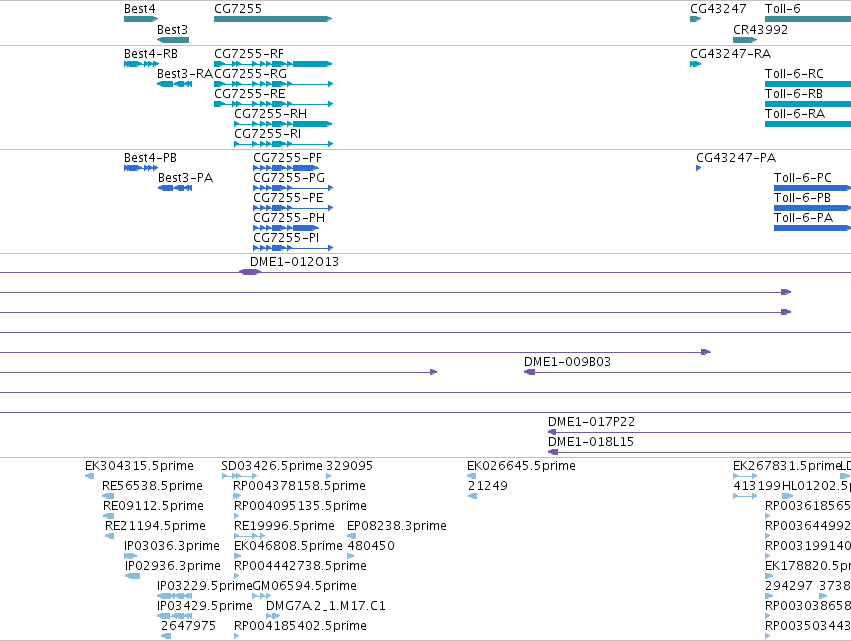Select the CR43992 gene feature
The image size is (851, 641).
pos(745,40)
